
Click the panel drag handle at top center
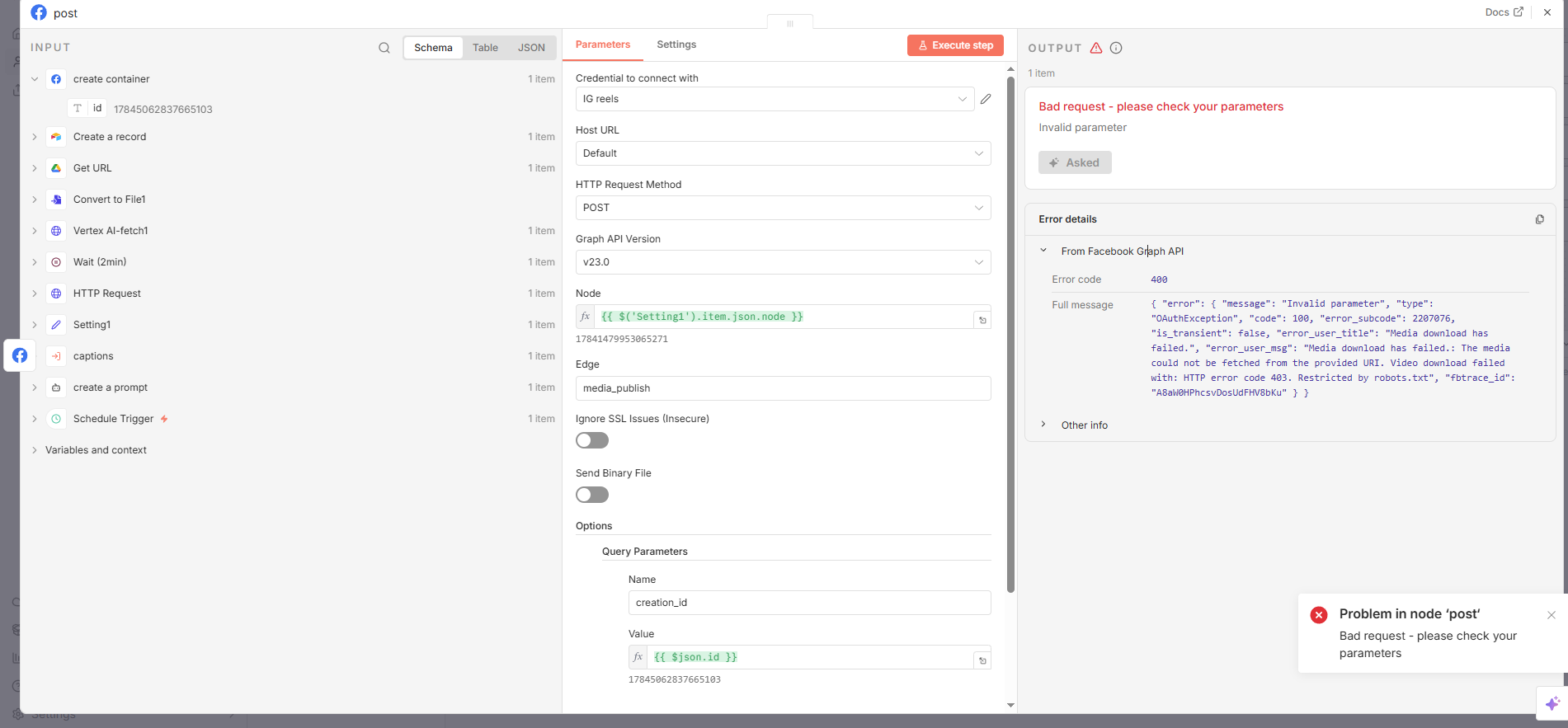tap(790, 23)
